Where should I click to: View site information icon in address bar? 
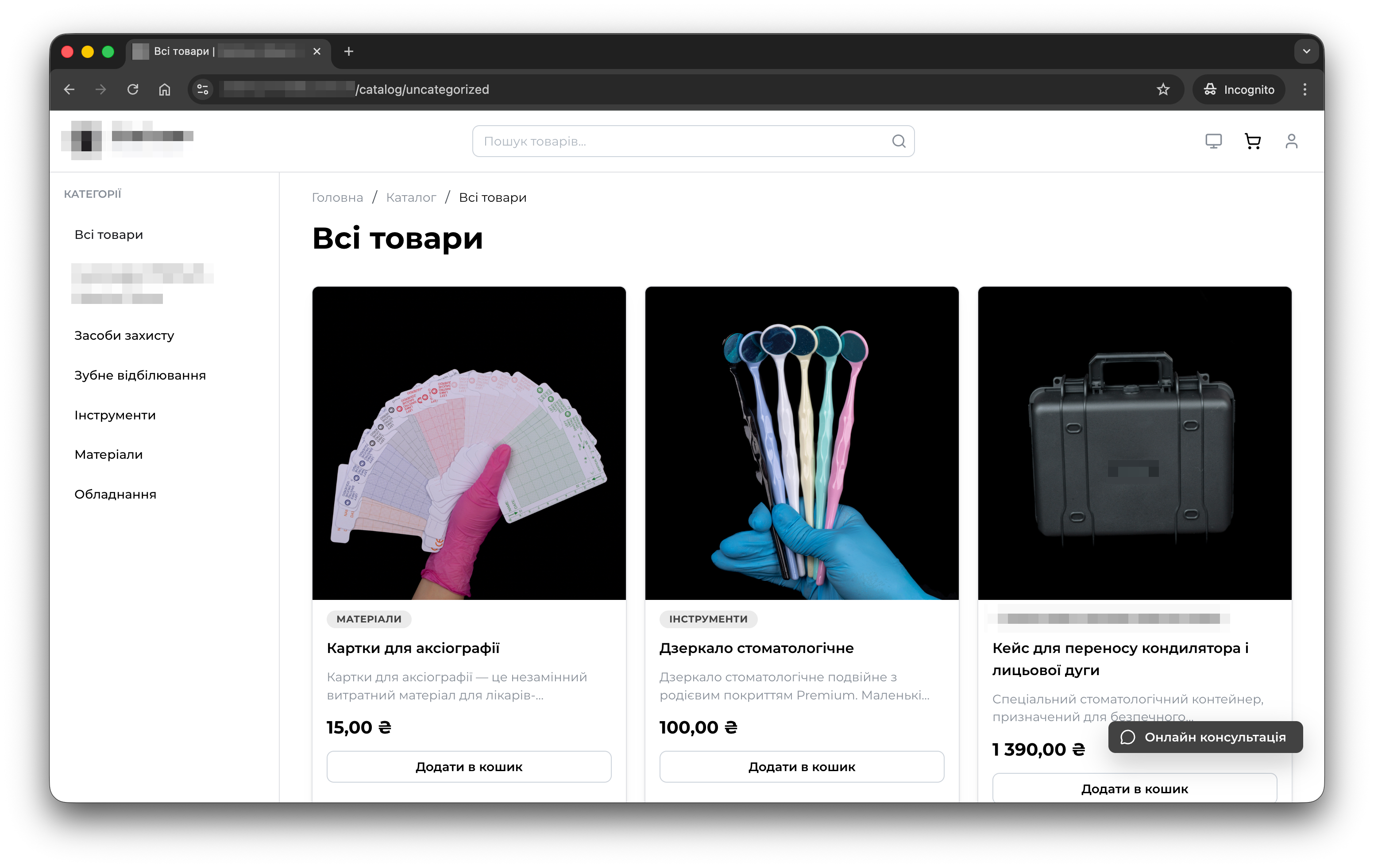[203, 89]
